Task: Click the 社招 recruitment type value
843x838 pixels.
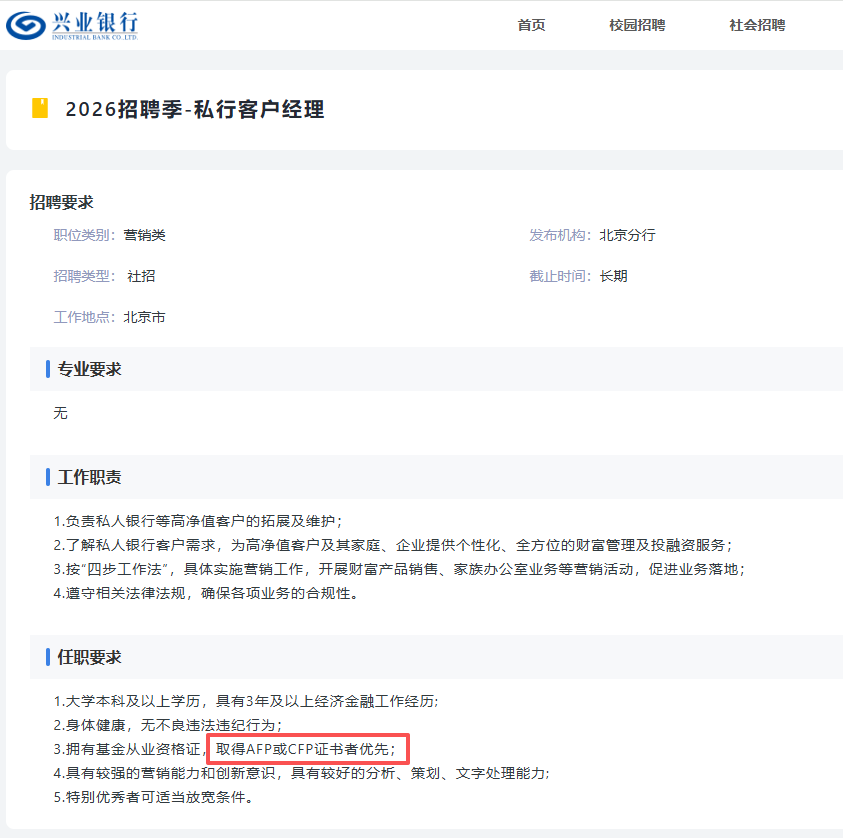Action: click(141, 276)
